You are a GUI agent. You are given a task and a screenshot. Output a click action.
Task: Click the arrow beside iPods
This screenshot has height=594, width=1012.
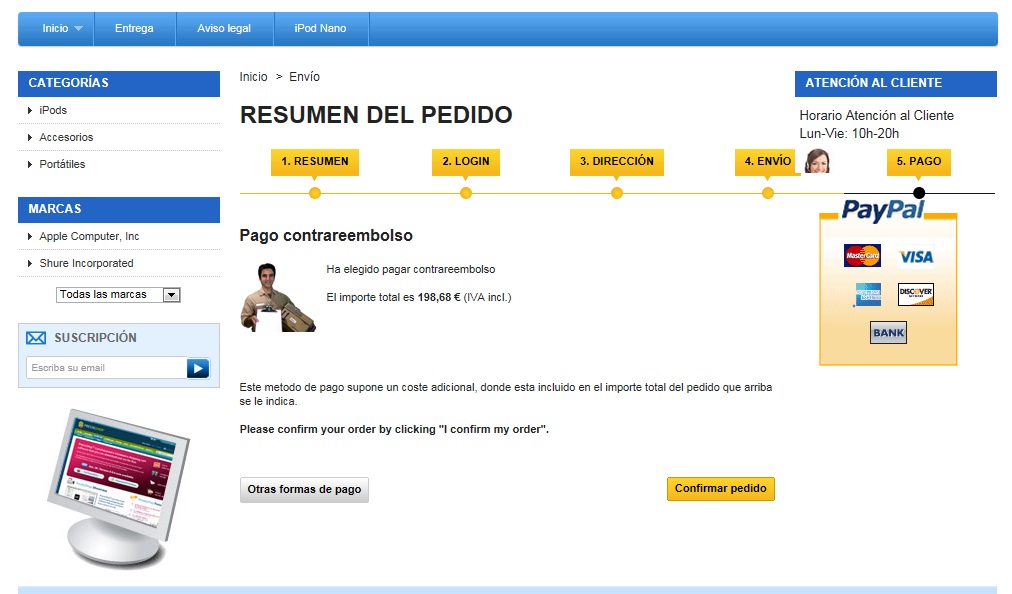(30, 110)
